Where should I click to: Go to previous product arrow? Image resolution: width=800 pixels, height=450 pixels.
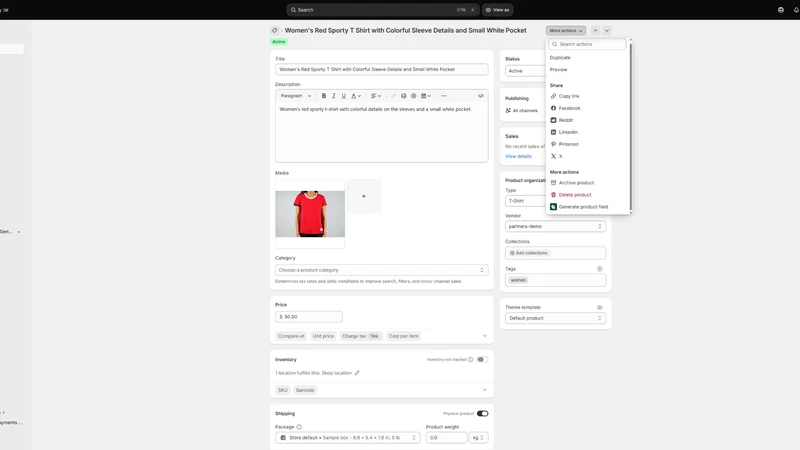(x=595, y=31)
